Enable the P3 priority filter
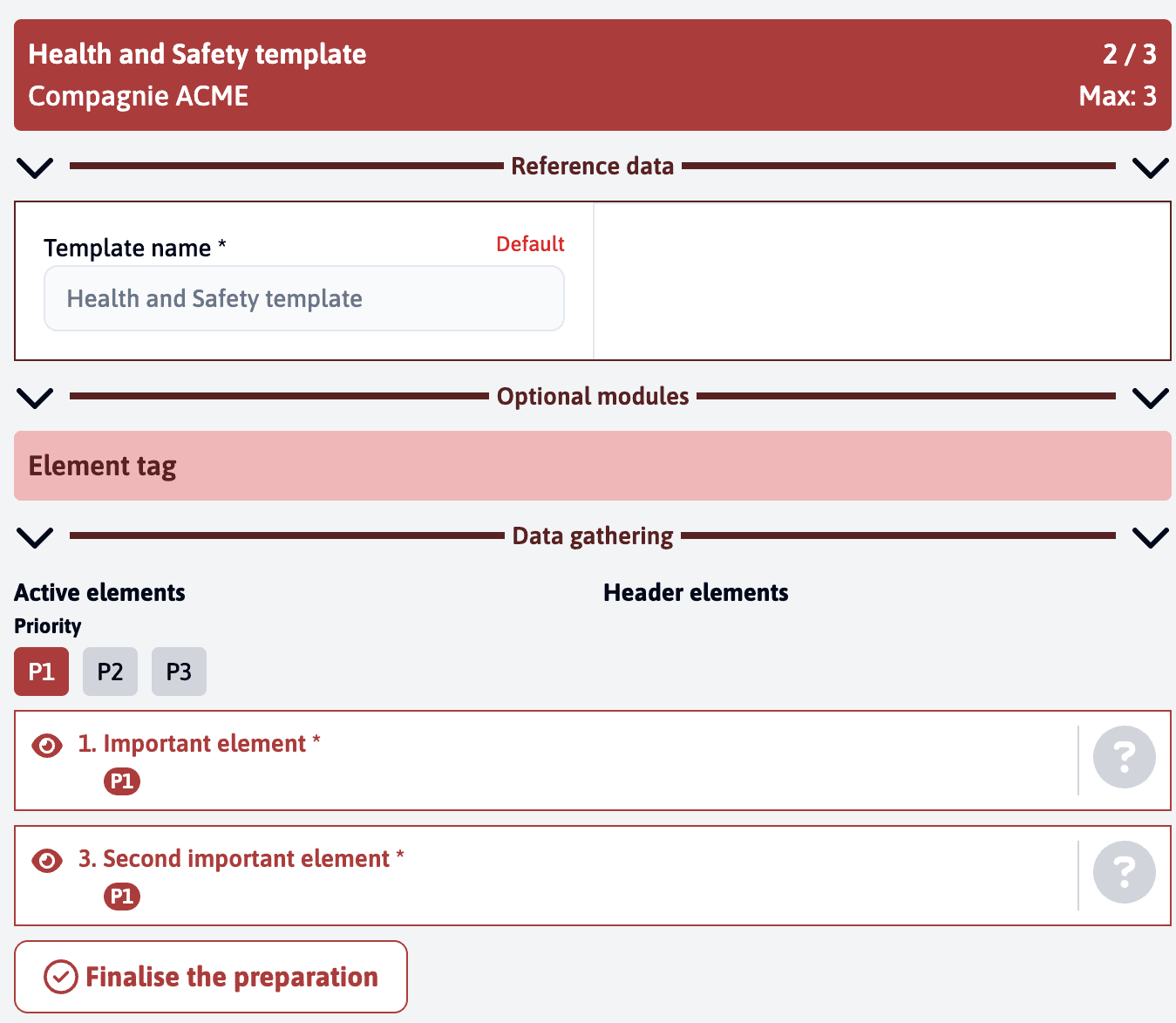This screenshot has height=1023, width=1176. pyautogui.click(x=179, y=671)
